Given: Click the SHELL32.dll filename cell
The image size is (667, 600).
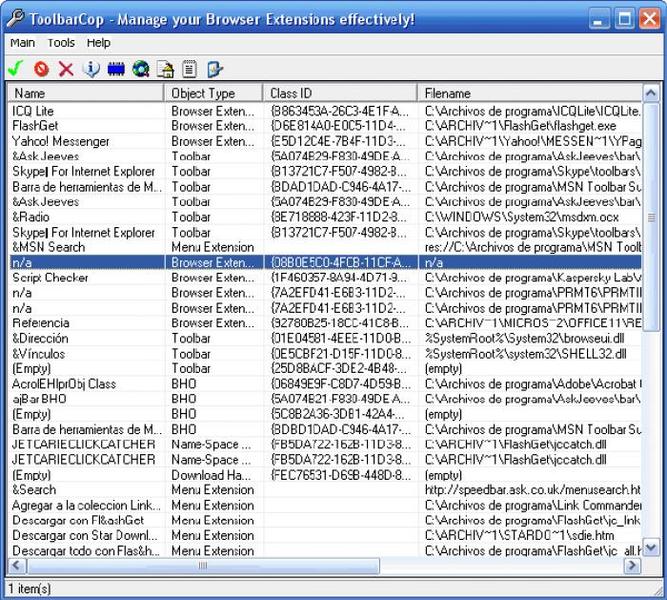Looking at the screenshot, I should 525,354.
